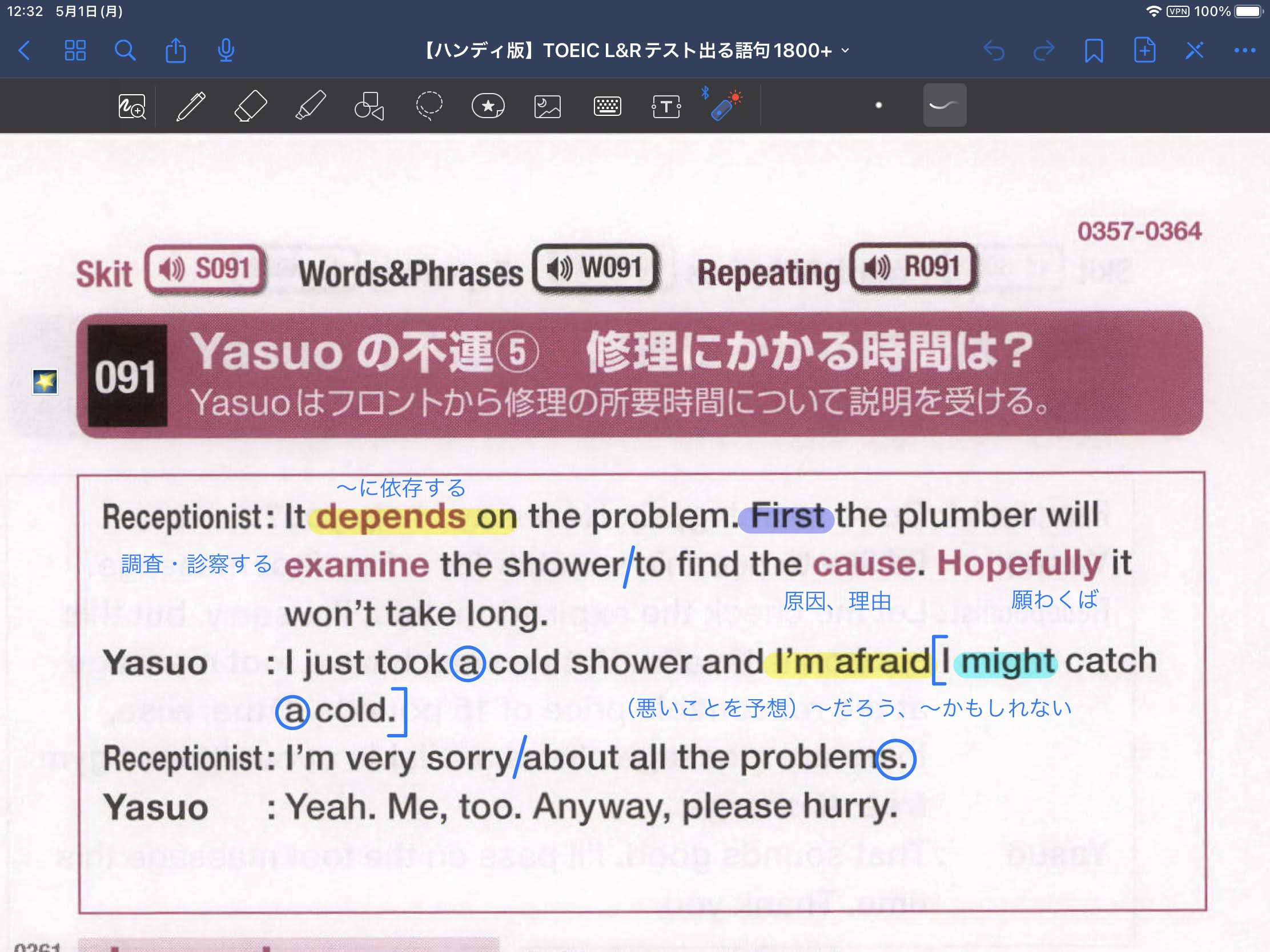
Task: Tap the annotation "願わくば"
Action: [1054, 600]
